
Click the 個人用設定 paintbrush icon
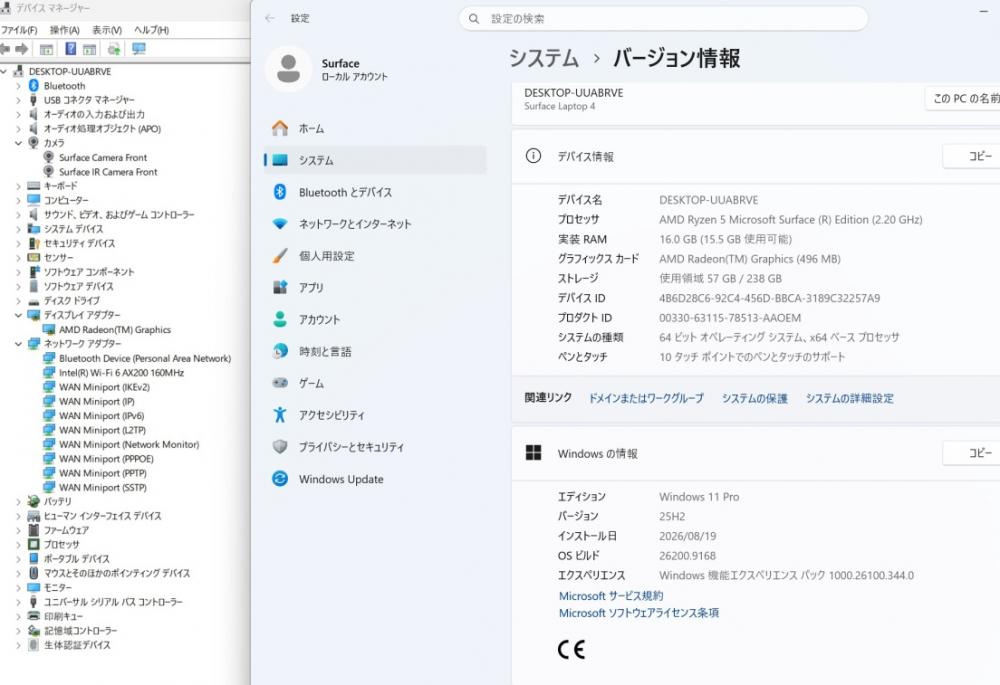coord(280,256)
